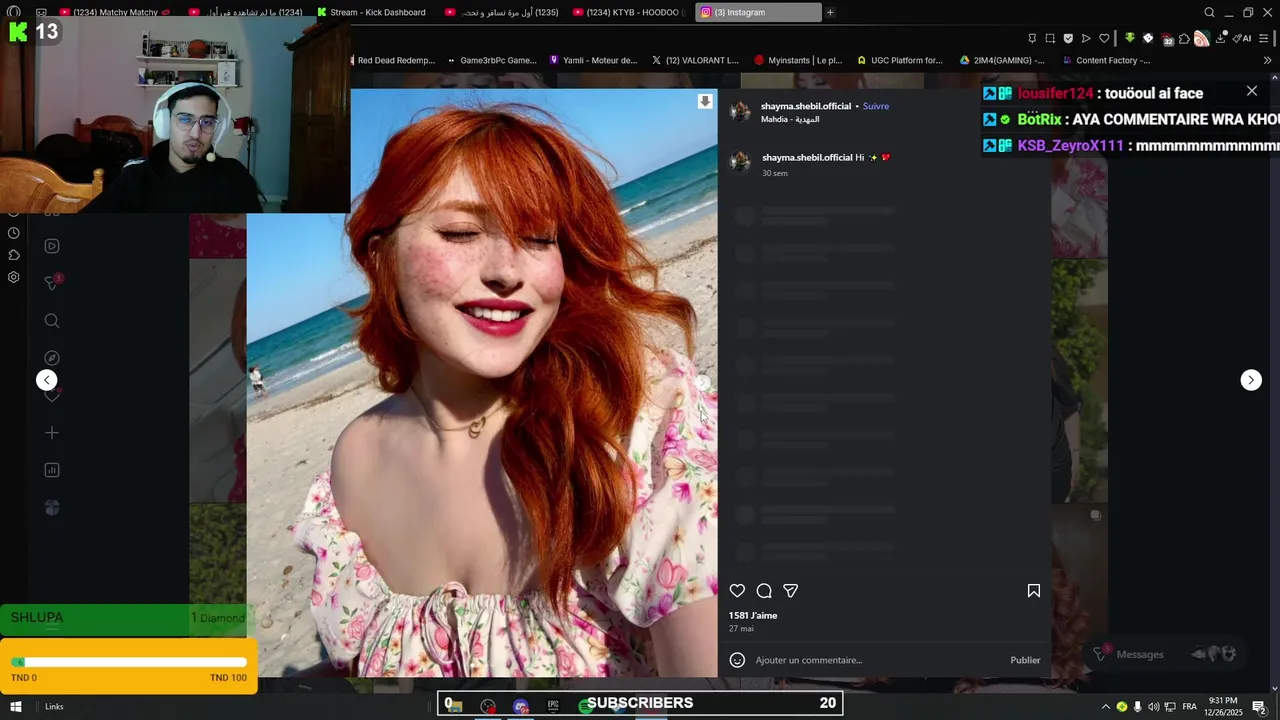Screen dimensions: 1280x720
Task: Close the post viewer with X
Action: (1252, 91)
